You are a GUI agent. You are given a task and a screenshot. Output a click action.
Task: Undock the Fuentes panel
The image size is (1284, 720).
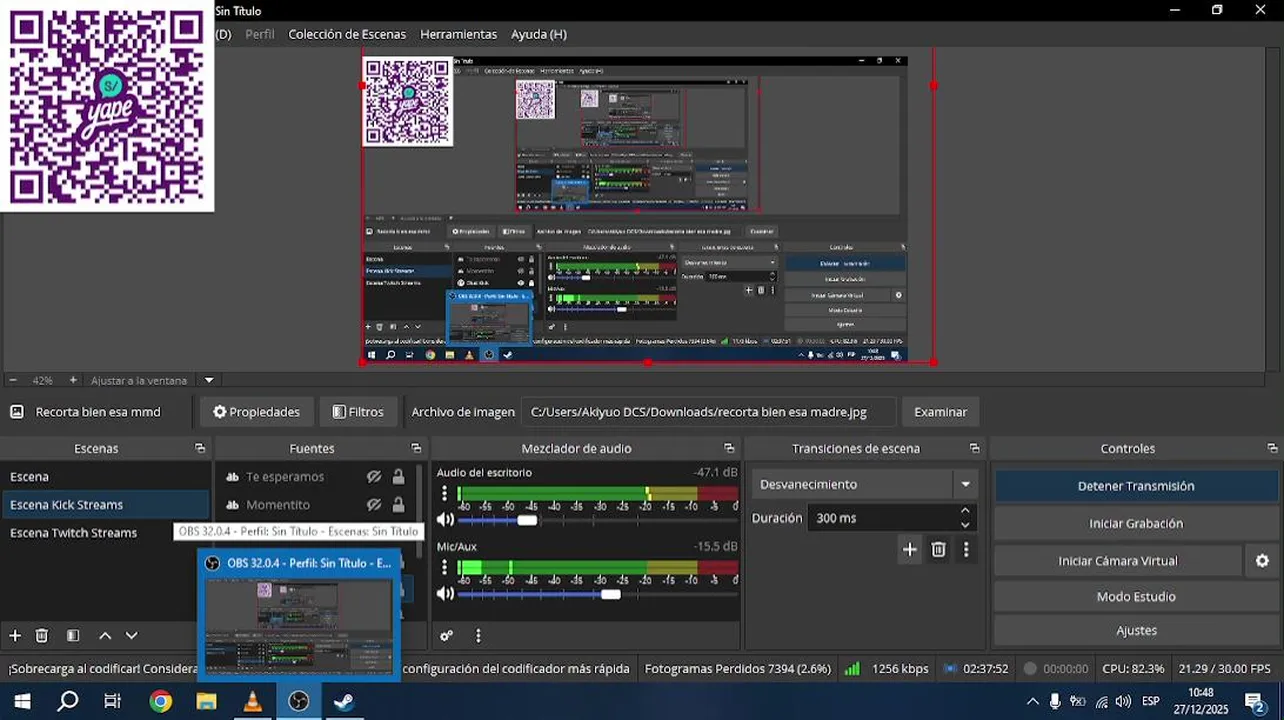click(416, 448)
